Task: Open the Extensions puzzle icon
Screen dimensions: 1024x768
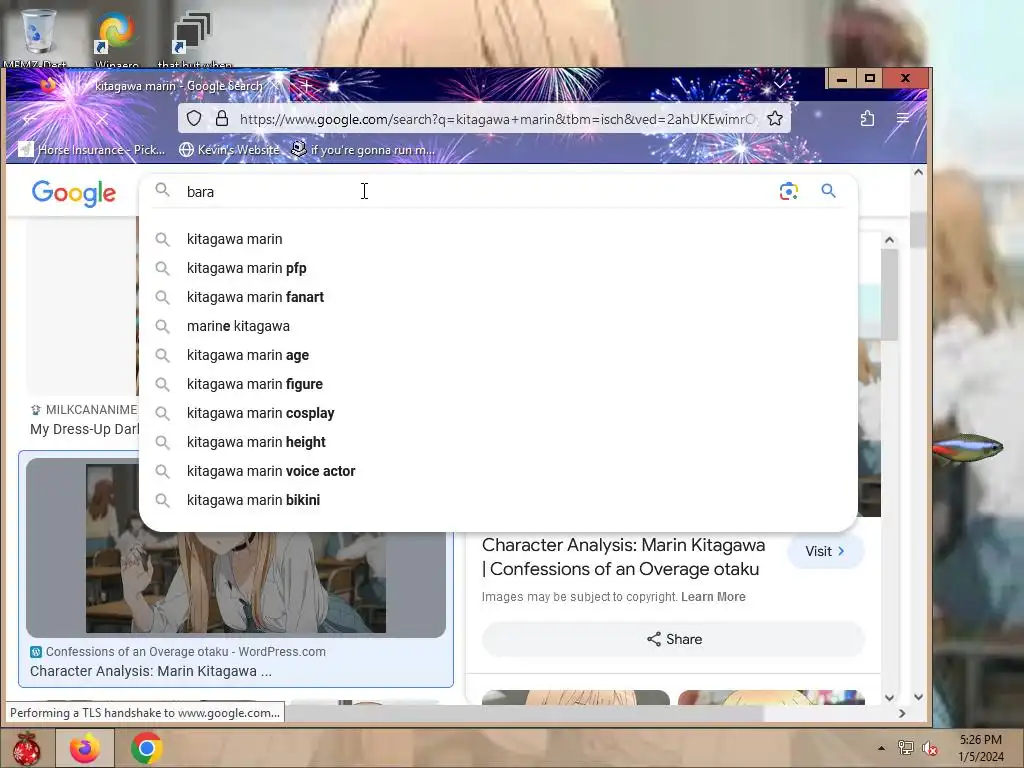Action: 867,119
